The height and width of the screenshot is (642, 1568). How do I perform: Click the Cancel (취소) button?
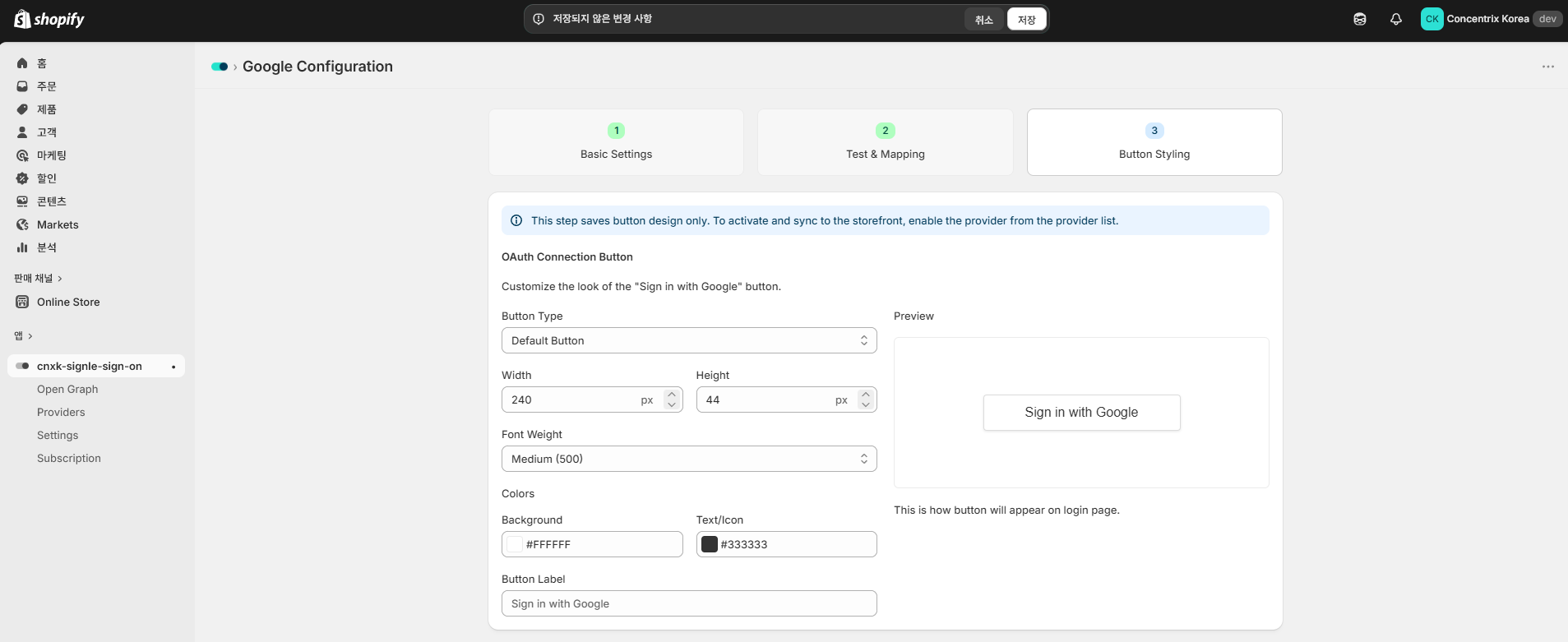click(984, 20)
